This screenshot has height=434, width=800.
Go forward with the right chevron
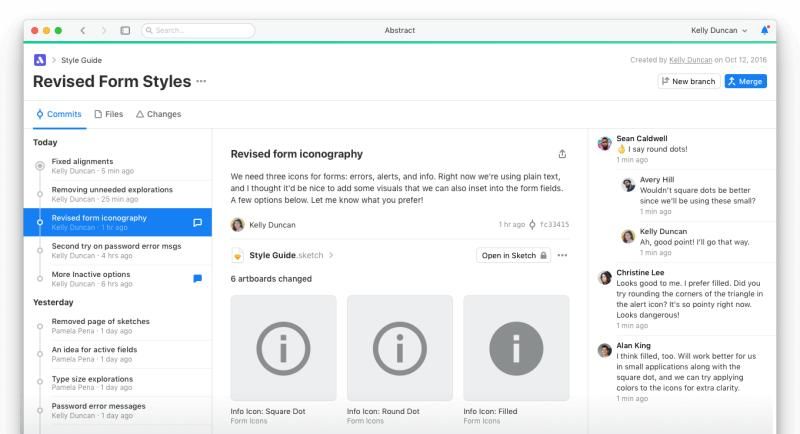104,31
